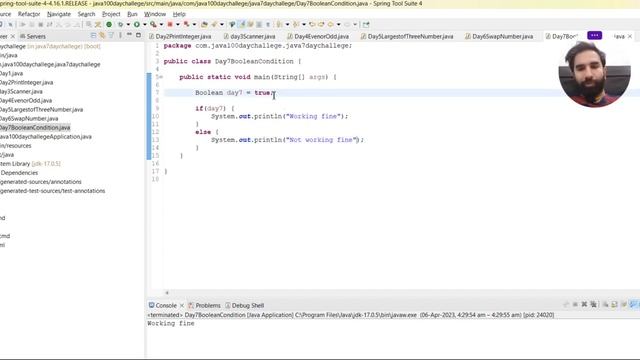This screenshot has width=640, height=360.
Task: Clear the Console output
Action: [606, 304]
